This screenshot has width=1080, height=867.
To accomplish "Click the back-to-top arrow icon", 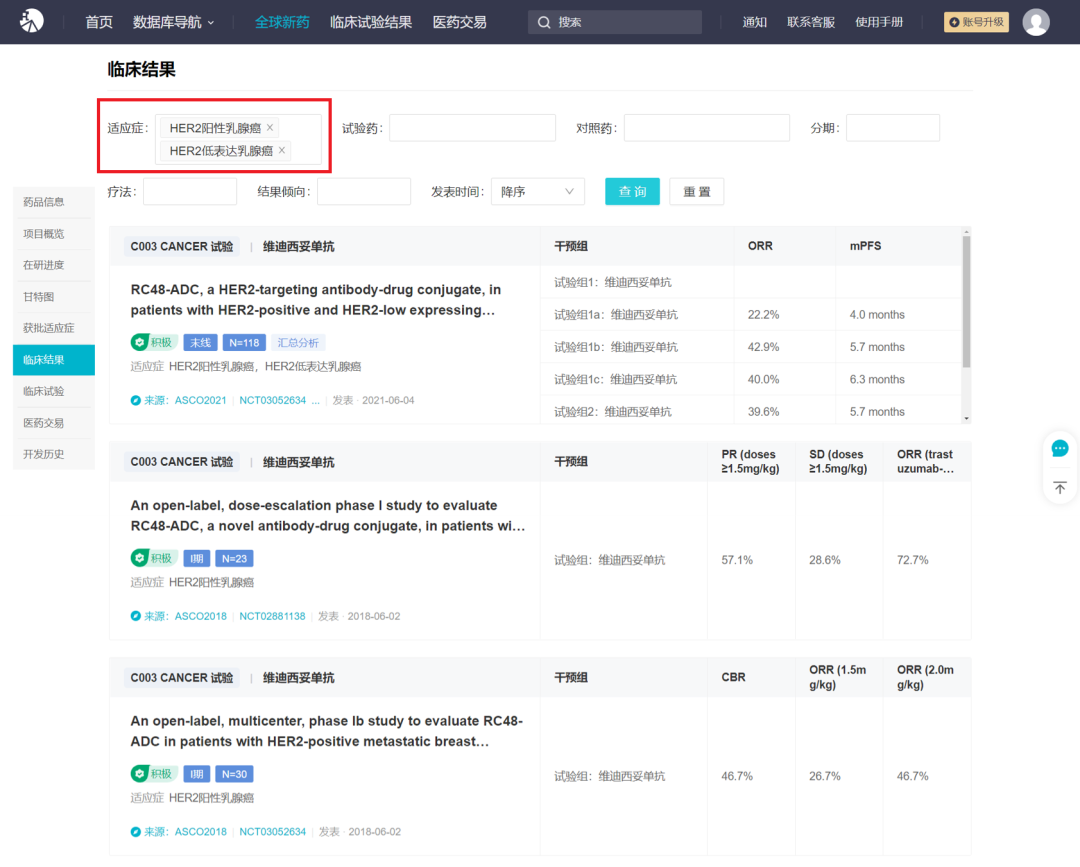I will [1060, 488].
